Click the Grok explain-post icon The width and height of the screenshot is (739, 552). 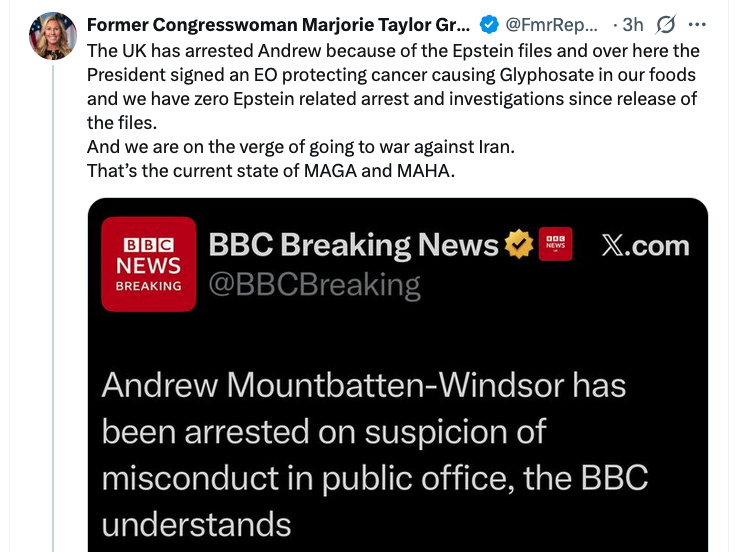(665, 25)
